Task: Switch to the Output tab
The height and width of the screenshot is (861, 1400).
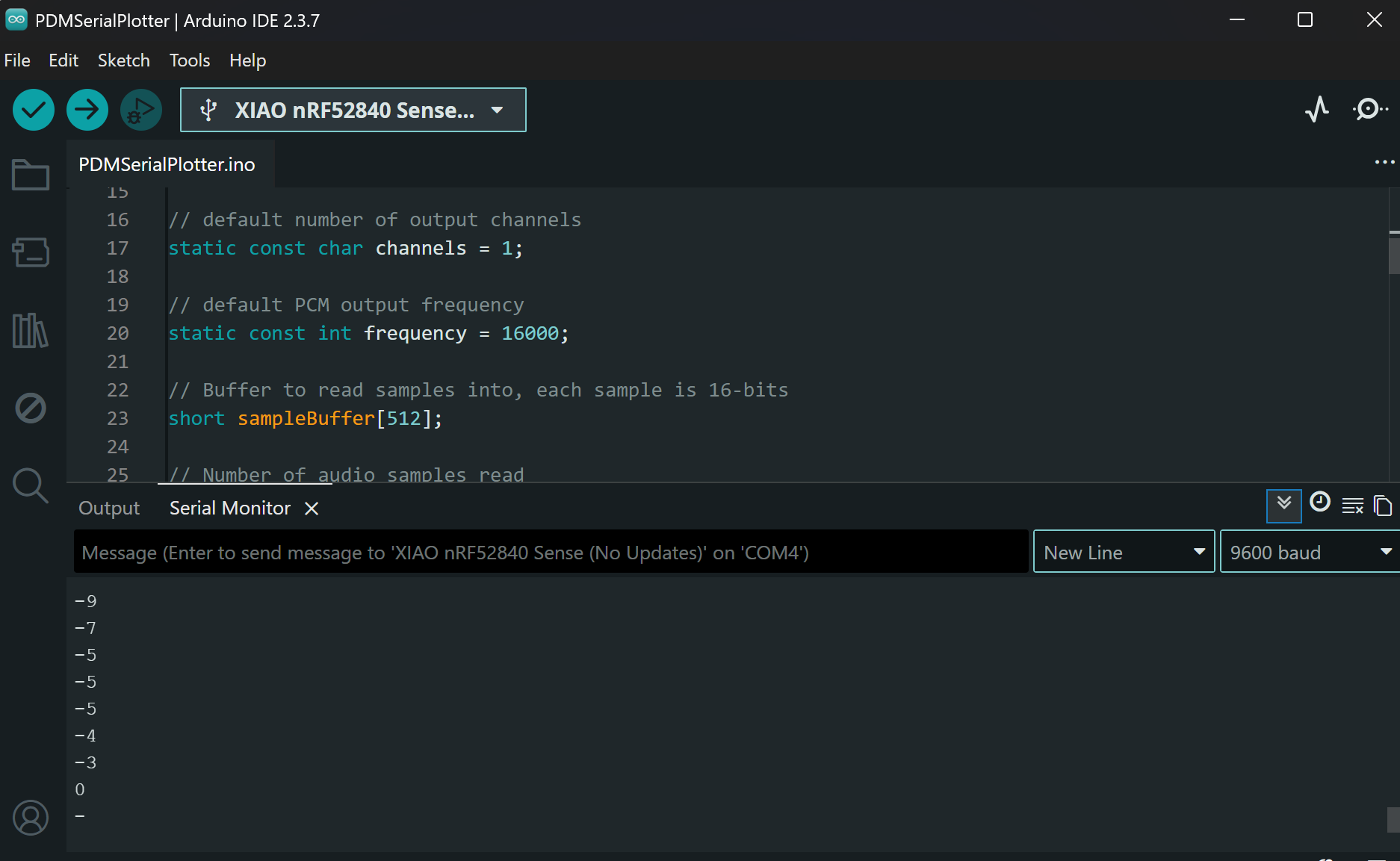Action: [109, 509]
